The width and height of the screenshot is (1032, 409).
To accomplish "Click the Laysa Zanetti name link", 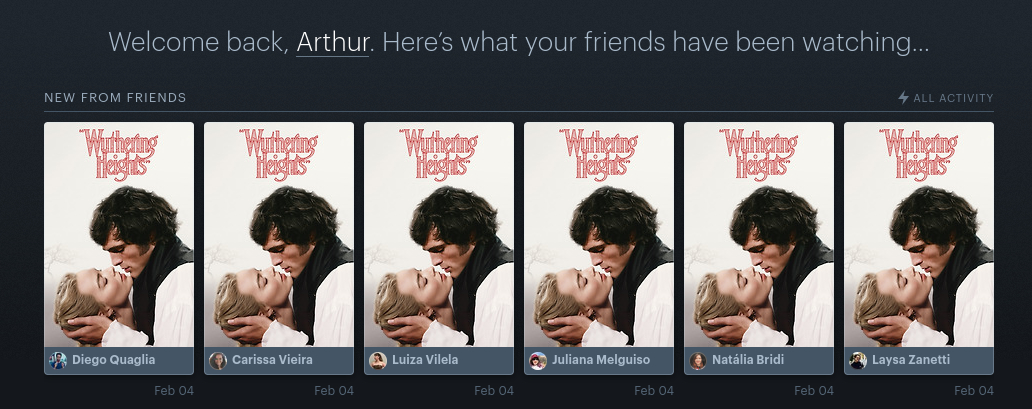I will click(911, 360).
